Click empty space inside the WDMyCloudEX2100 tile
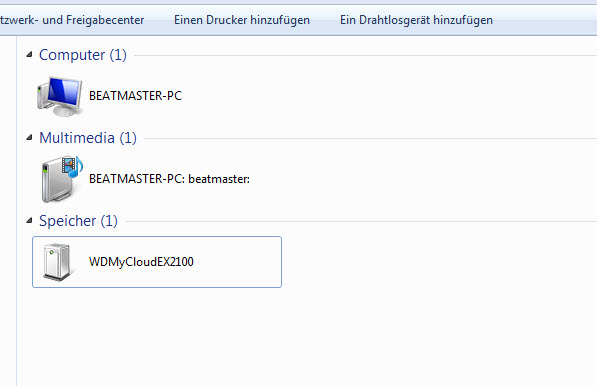This screenshot has width=597, height=386. coord(238,262)
